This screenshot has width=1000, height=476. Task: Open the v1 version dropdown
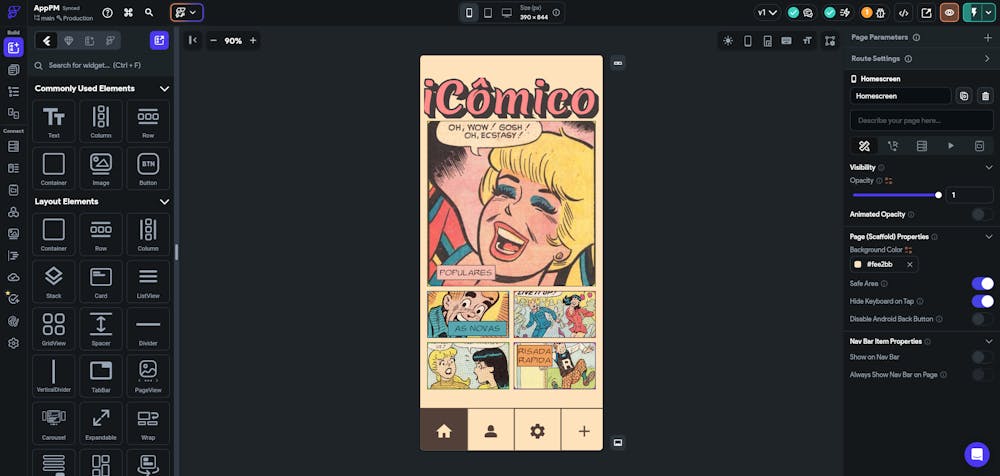pyautogui.click(x=767, y=12)
